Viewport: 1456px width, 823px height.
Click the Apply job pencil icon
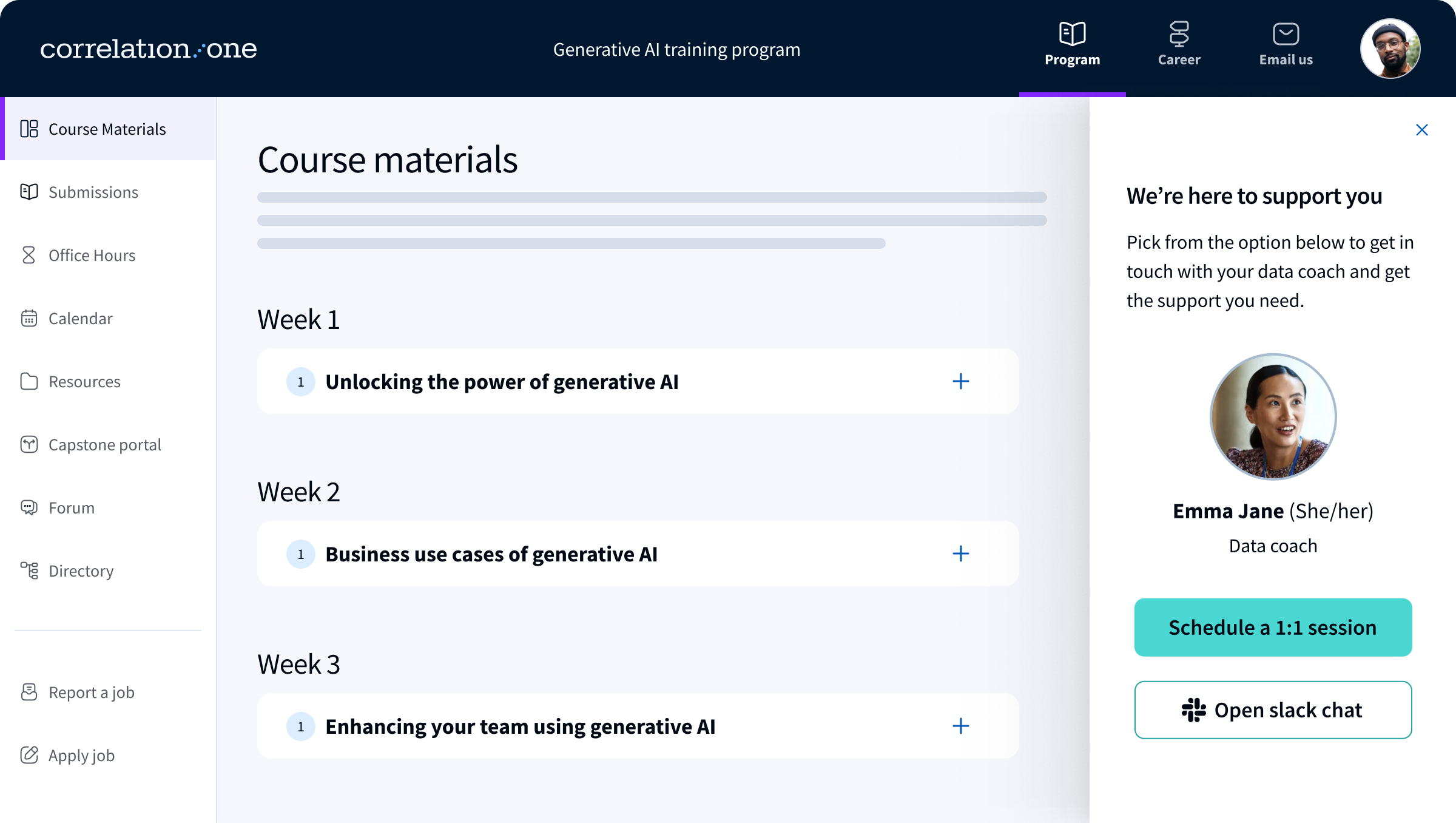pyautogui.click(x=29, y=755)
